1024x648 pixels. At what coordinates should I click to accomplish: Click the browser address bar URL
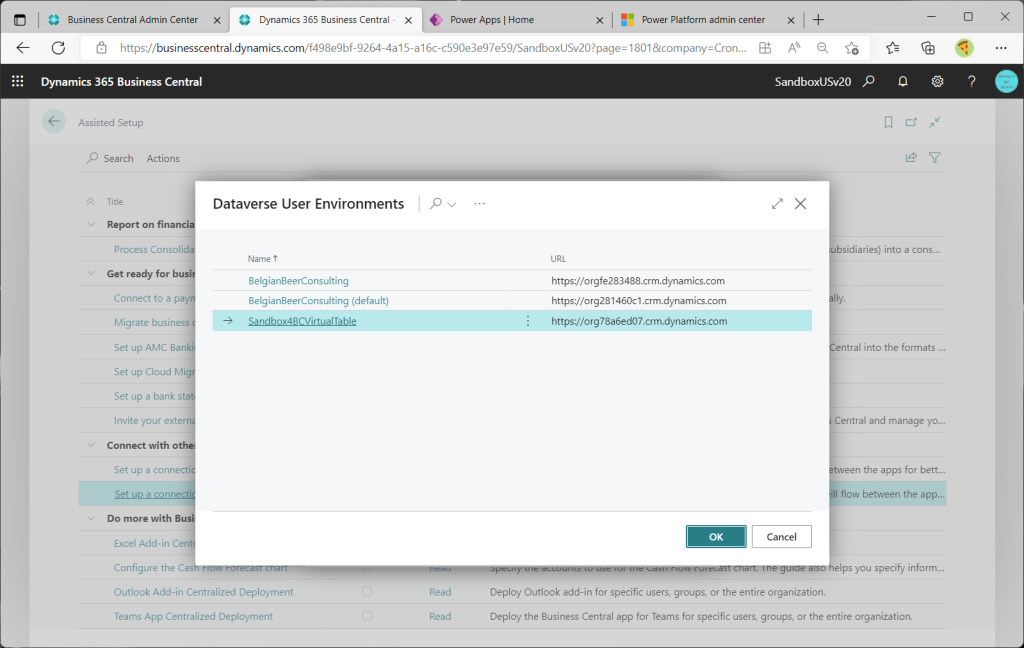(433, 48)
